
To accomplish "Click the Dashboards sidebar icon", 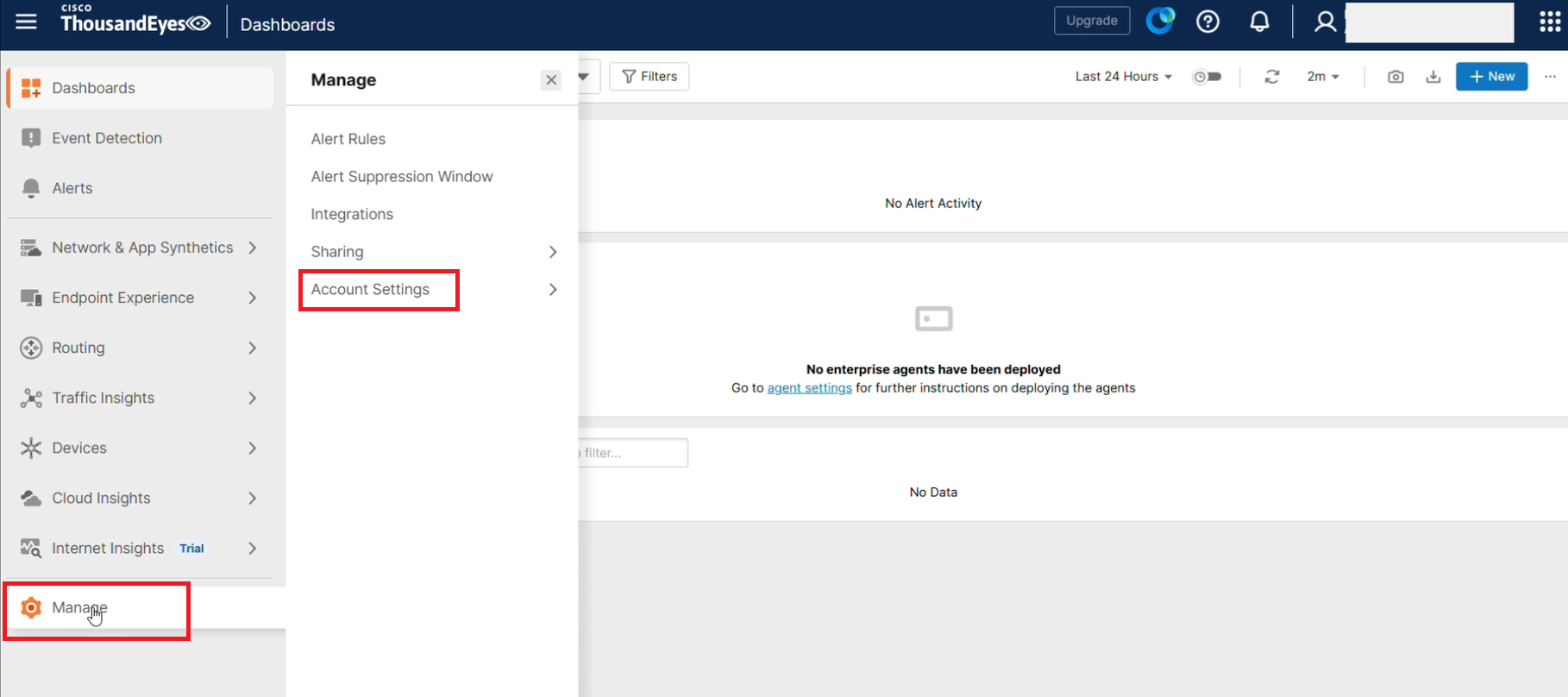I will point(31,88).
